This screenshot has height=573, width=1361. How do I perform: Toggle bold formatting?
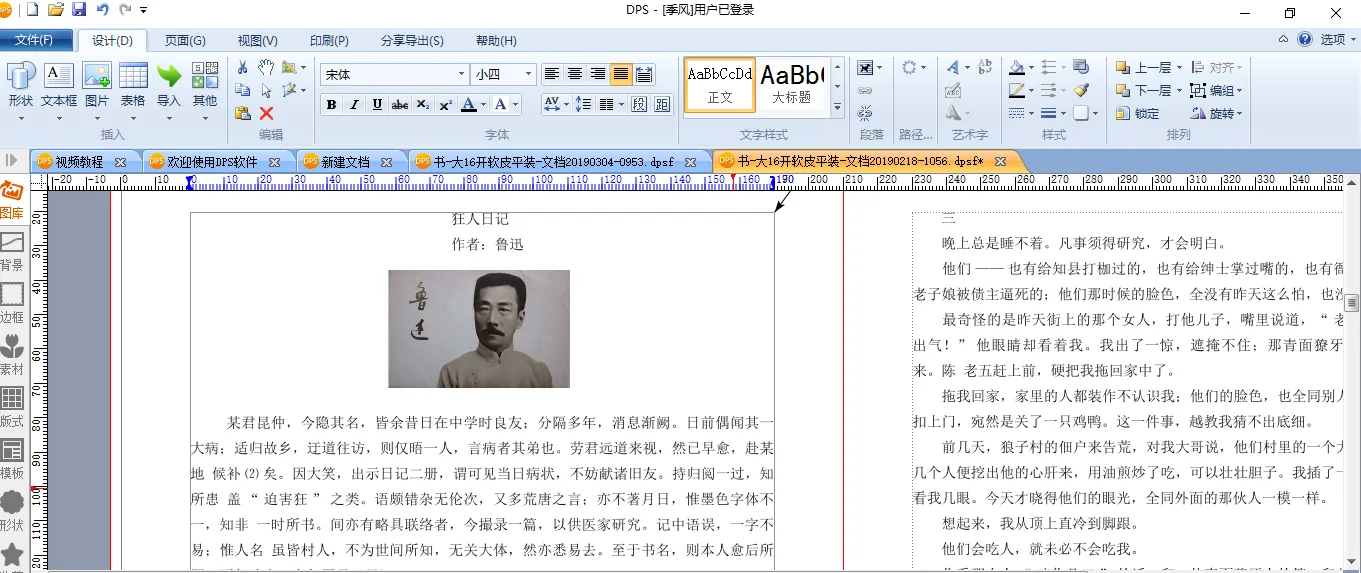pos(332,105)
